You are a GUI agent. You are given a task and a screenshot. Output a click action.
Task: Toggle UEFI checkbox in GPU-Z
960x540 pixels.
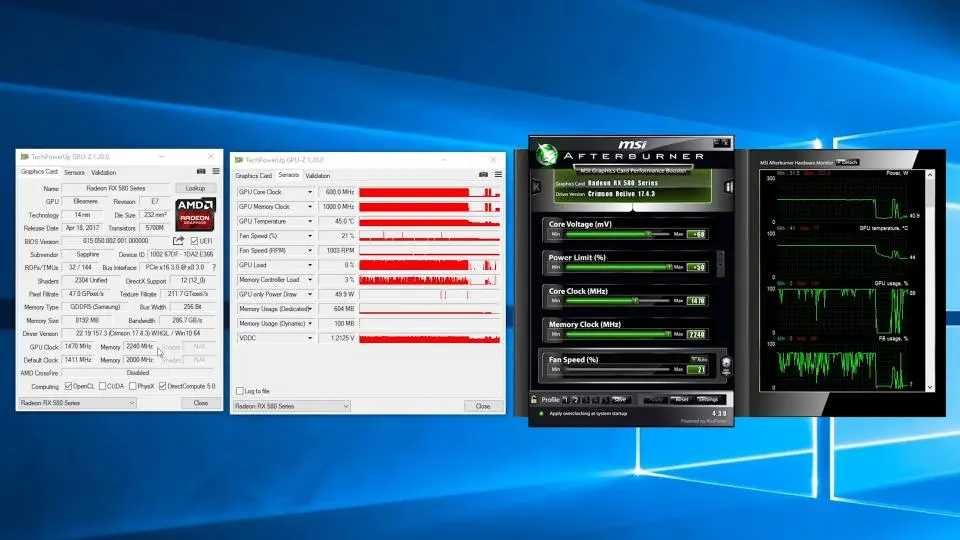point(194,241)
